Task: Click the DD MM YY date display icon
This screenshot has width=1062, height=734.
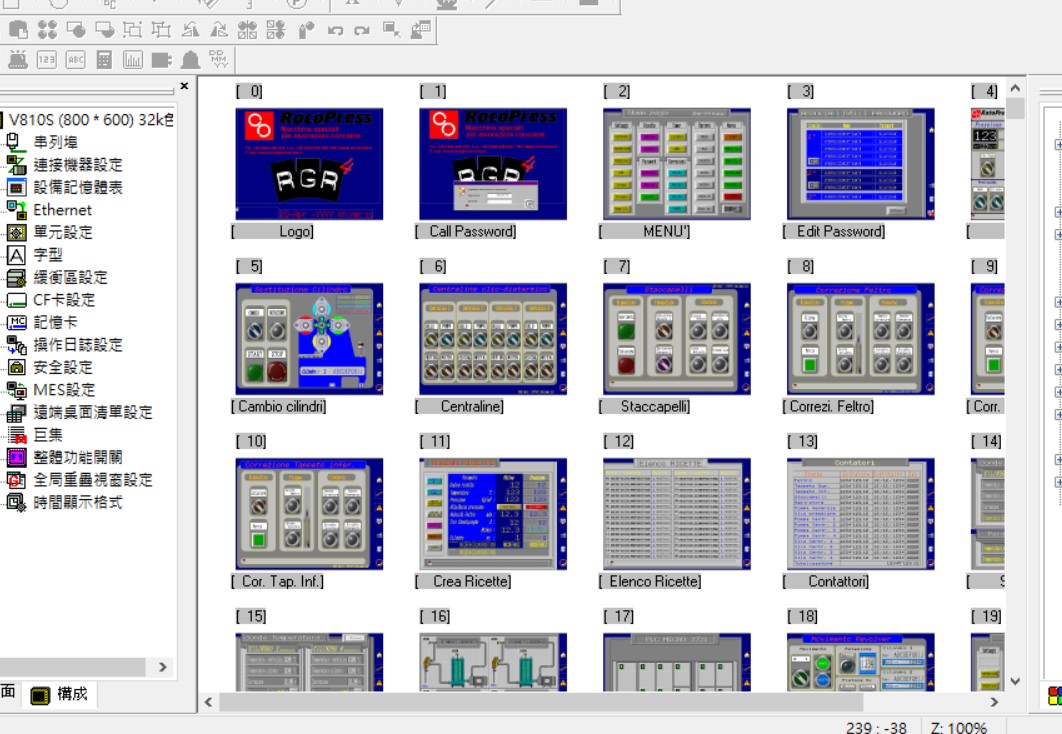Action: pos(219,60)
